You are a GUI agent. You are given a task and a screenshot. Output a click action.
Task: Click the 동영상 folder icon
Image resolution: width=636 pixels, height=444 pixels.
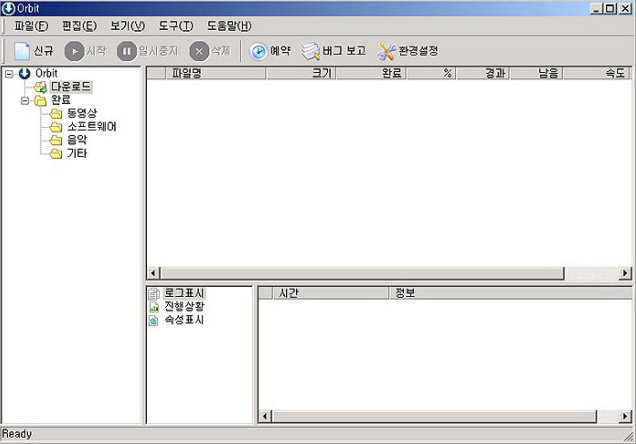point(56,114)
